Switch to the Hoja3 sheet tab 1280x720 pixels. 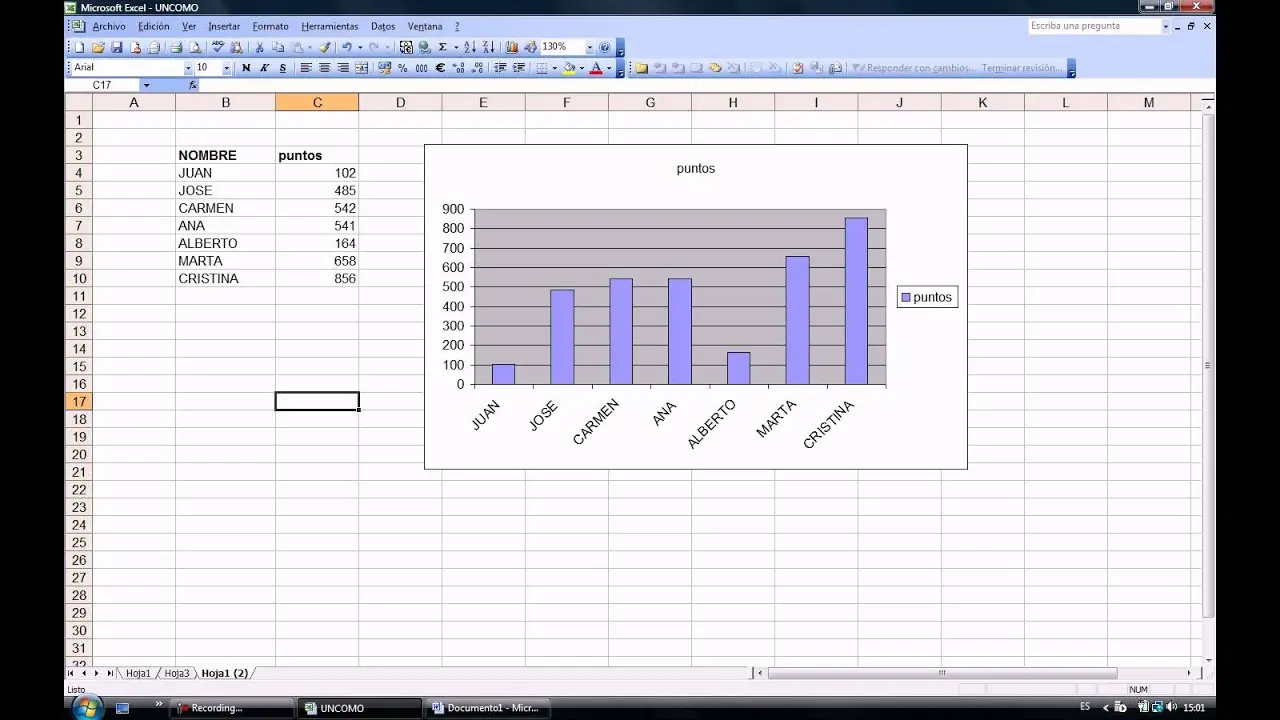coord(176,673)
